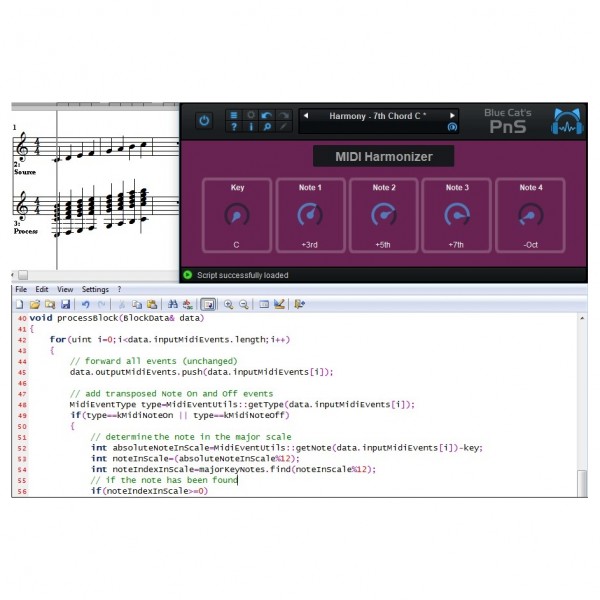Open the Edit menu
This screenshot has width=600, height=600.
point(42,289)
